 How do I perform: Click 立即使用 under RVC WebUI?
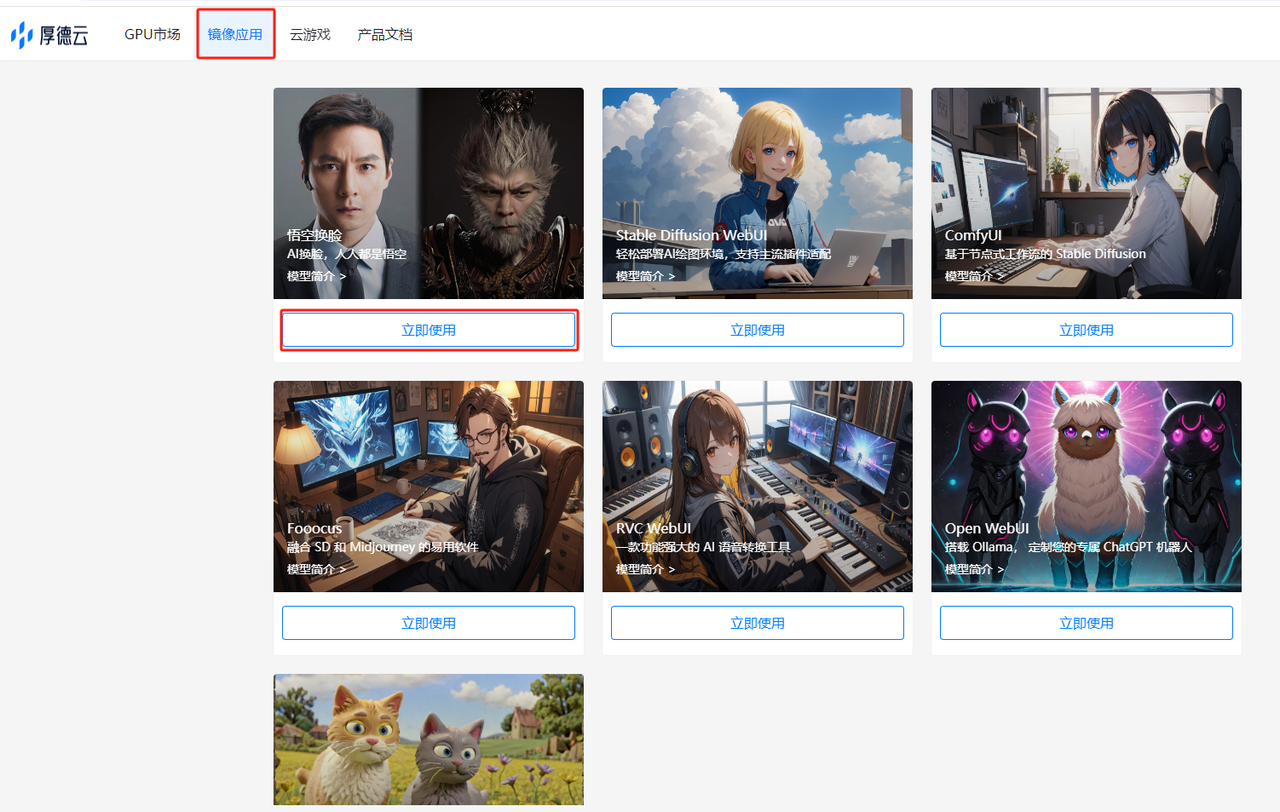(757, 623)
